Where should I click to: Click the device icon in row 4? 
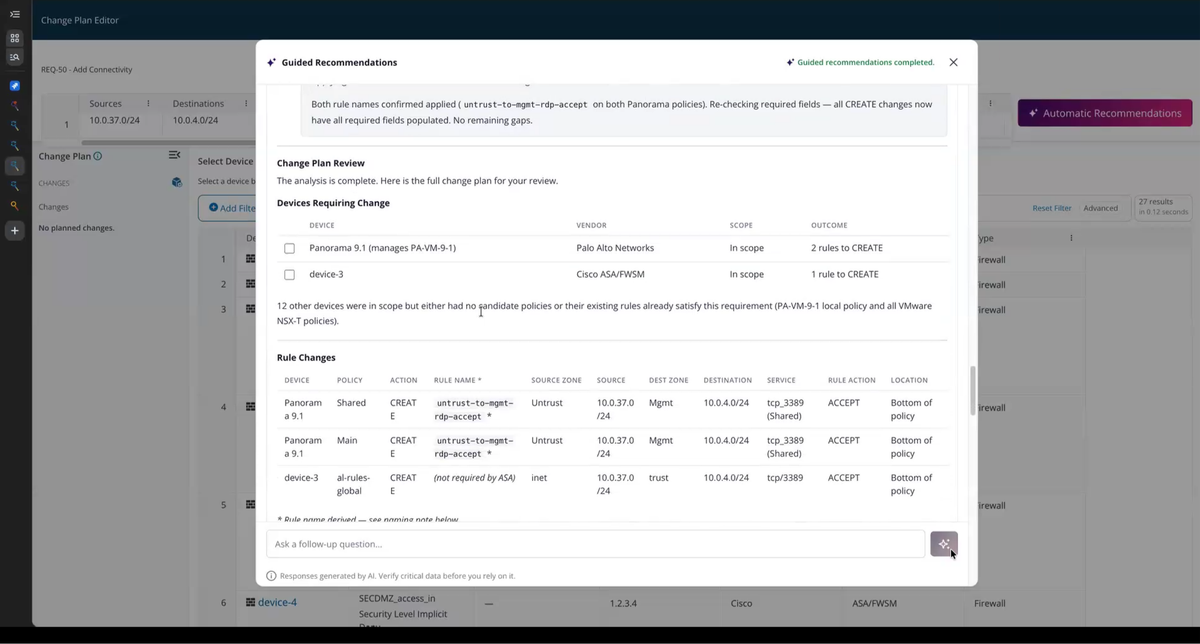[251, 407]
